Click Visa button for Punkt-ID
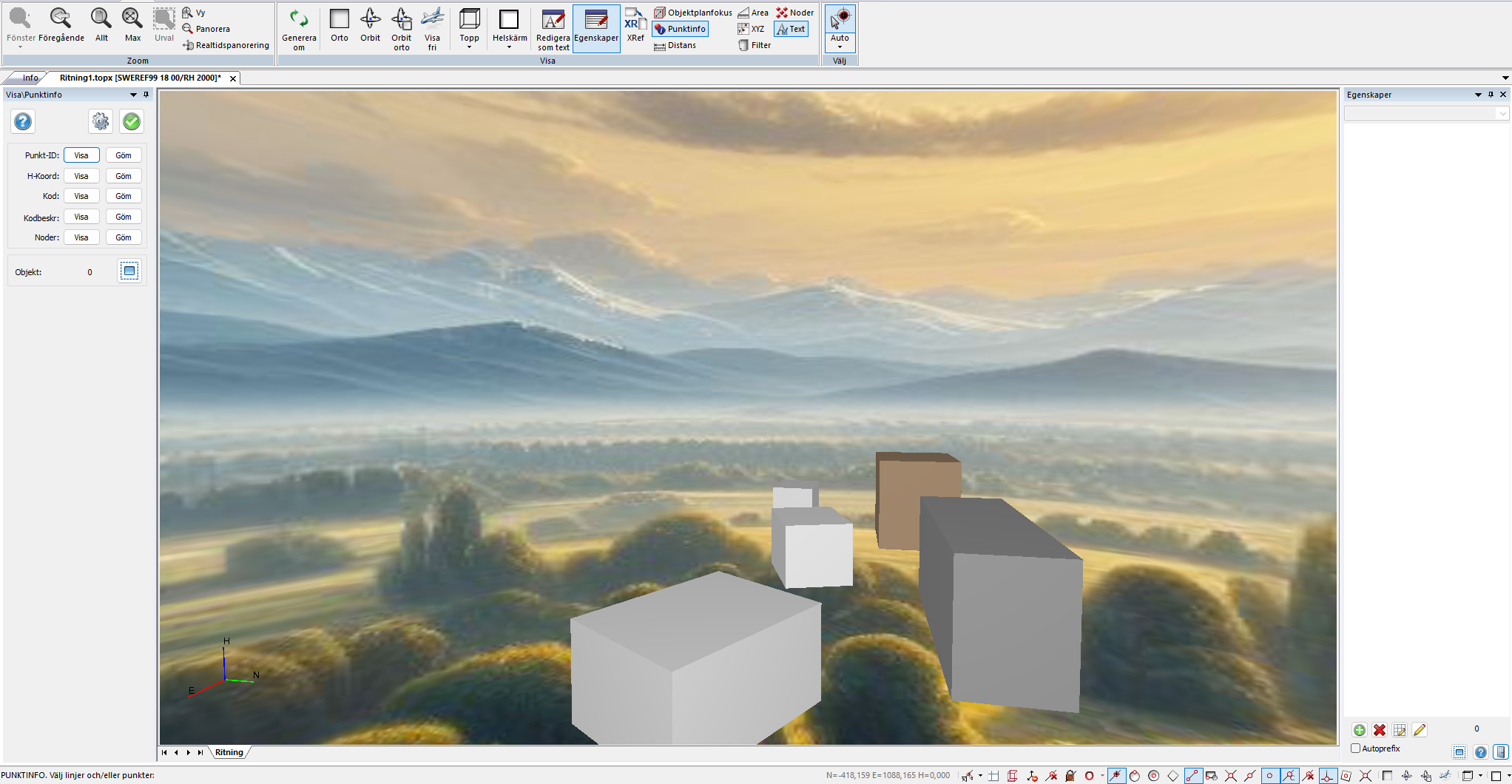 [81, 155]
